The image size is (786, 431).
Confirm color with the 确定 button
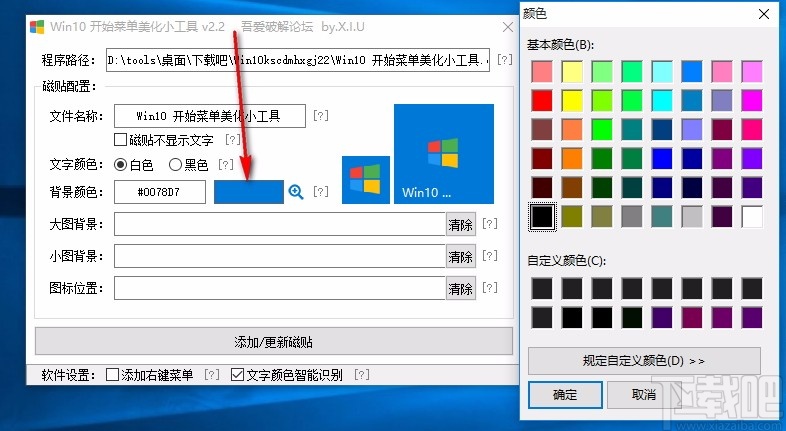click(x=565, y=394)
